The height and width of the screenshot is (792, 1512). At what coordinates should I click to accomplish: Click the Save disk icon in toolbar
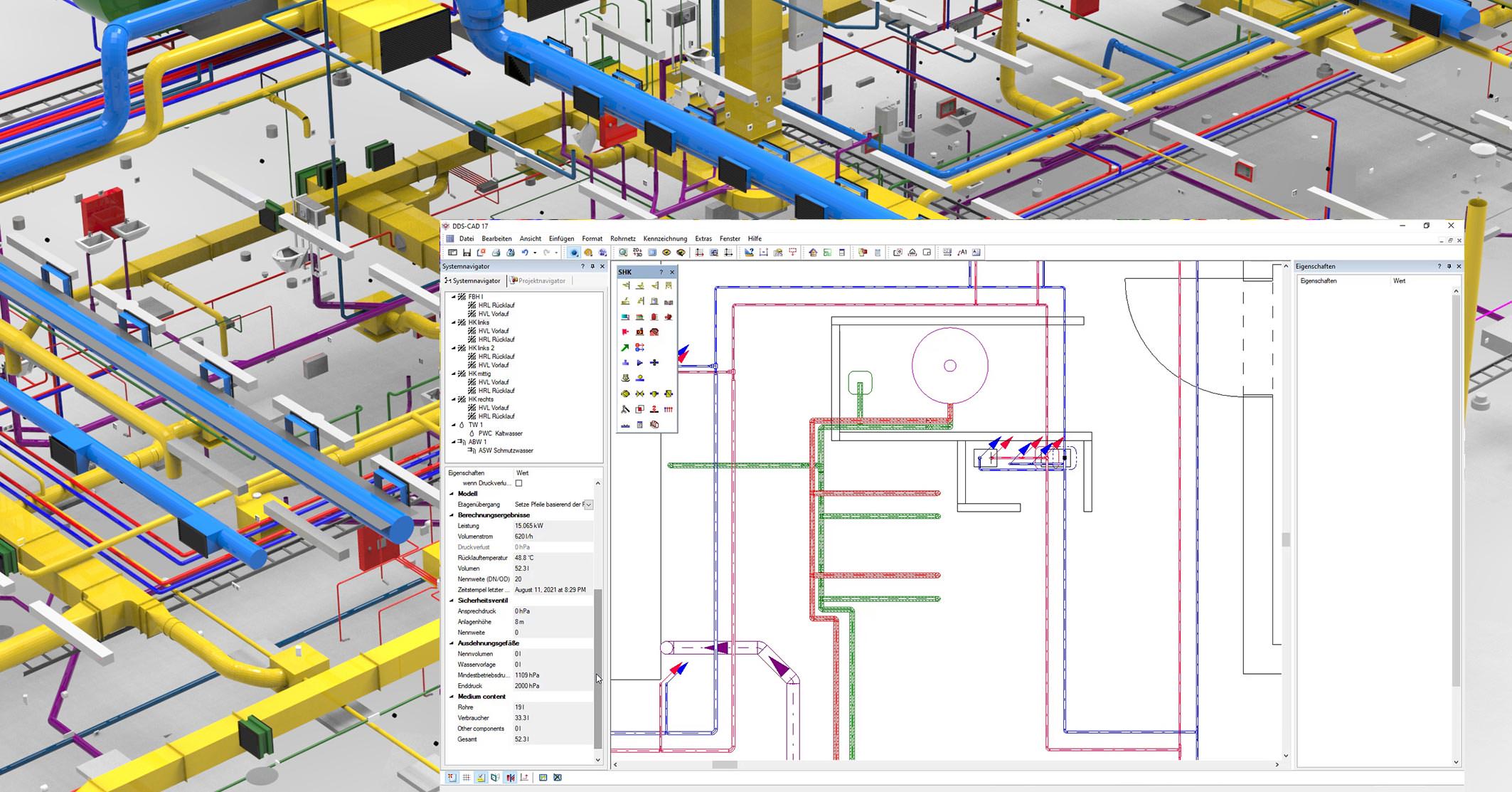(467, 253)
